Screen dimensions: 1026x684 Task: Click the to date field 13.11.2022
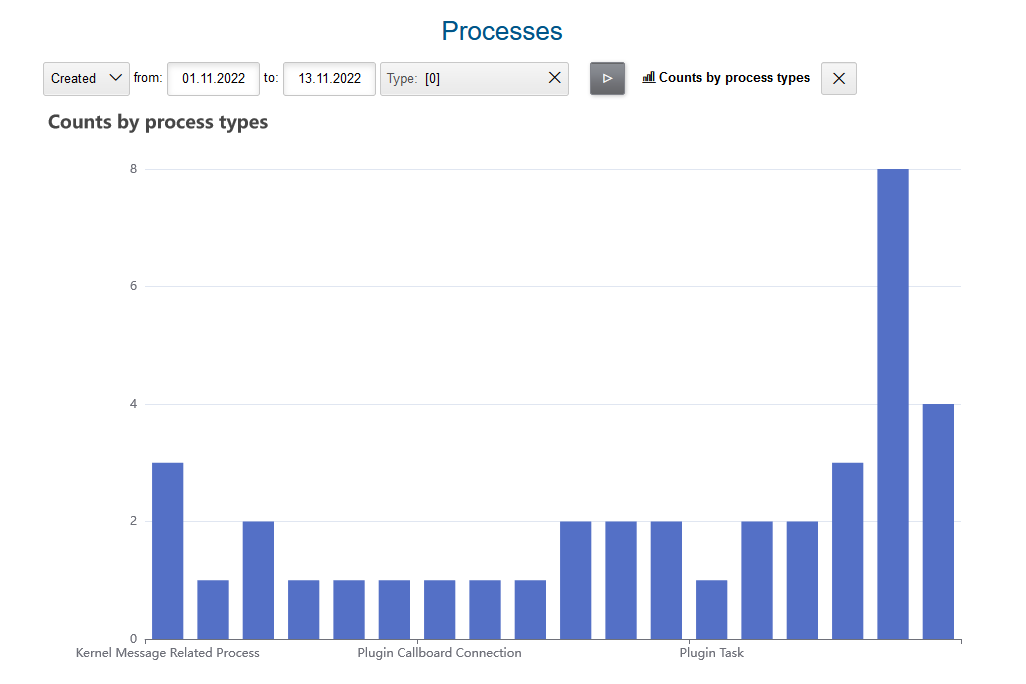pyautogui.click(x=329, y=79)
